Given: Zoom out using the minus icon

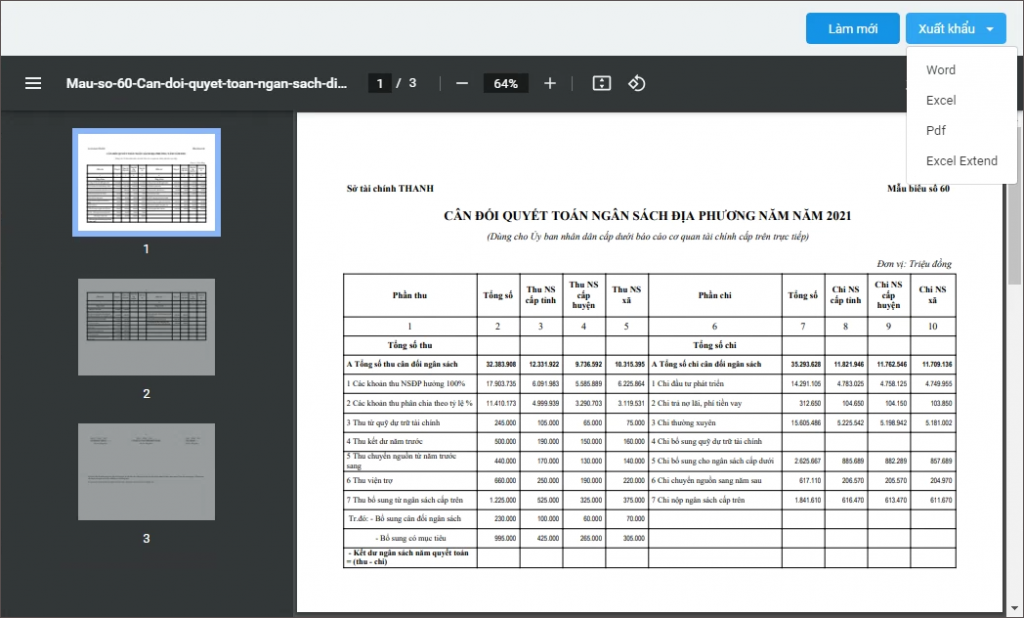Looking at the screenshot, I should [x=462, y=83].
